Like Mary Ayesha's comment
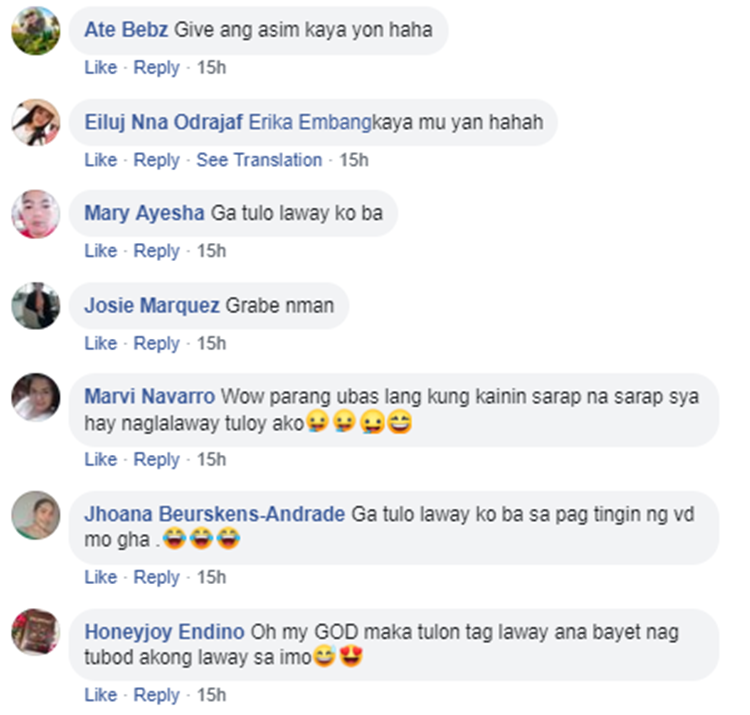This screenshot has height=715, width=750. tap(100, 251)
